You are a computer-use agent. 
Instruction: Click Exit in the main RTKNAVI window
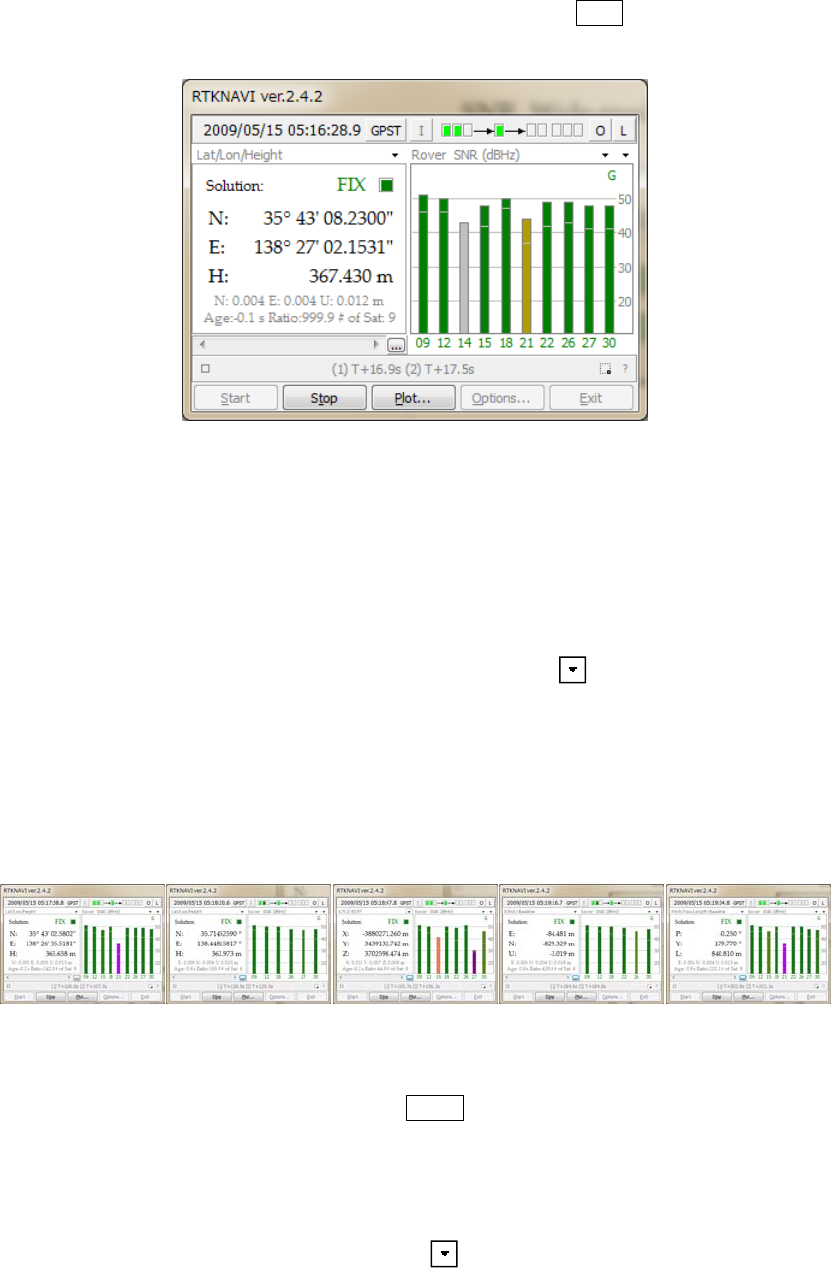591,398
